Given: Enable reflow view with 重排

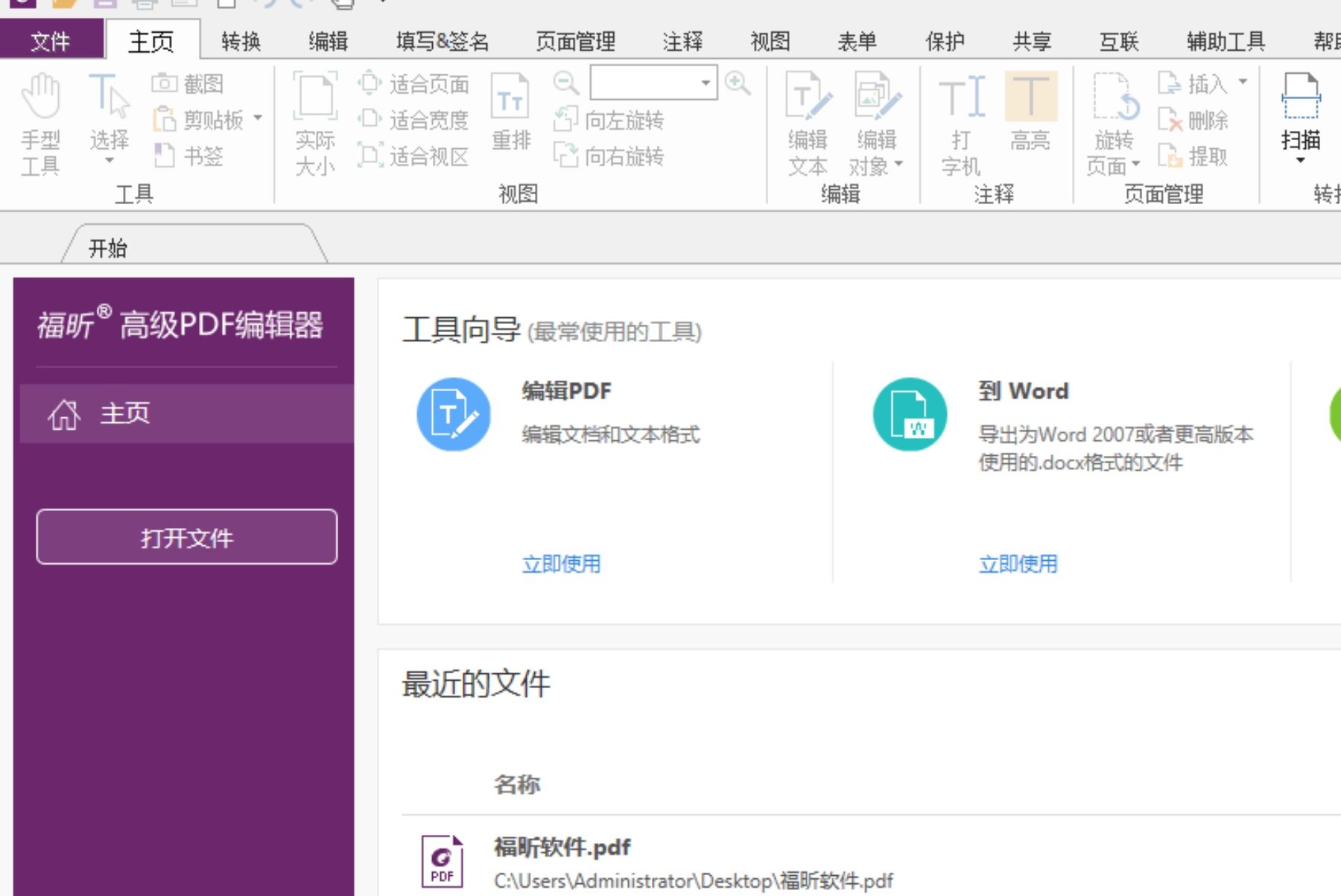Looking at the screenshot, I should click(510, 119).
